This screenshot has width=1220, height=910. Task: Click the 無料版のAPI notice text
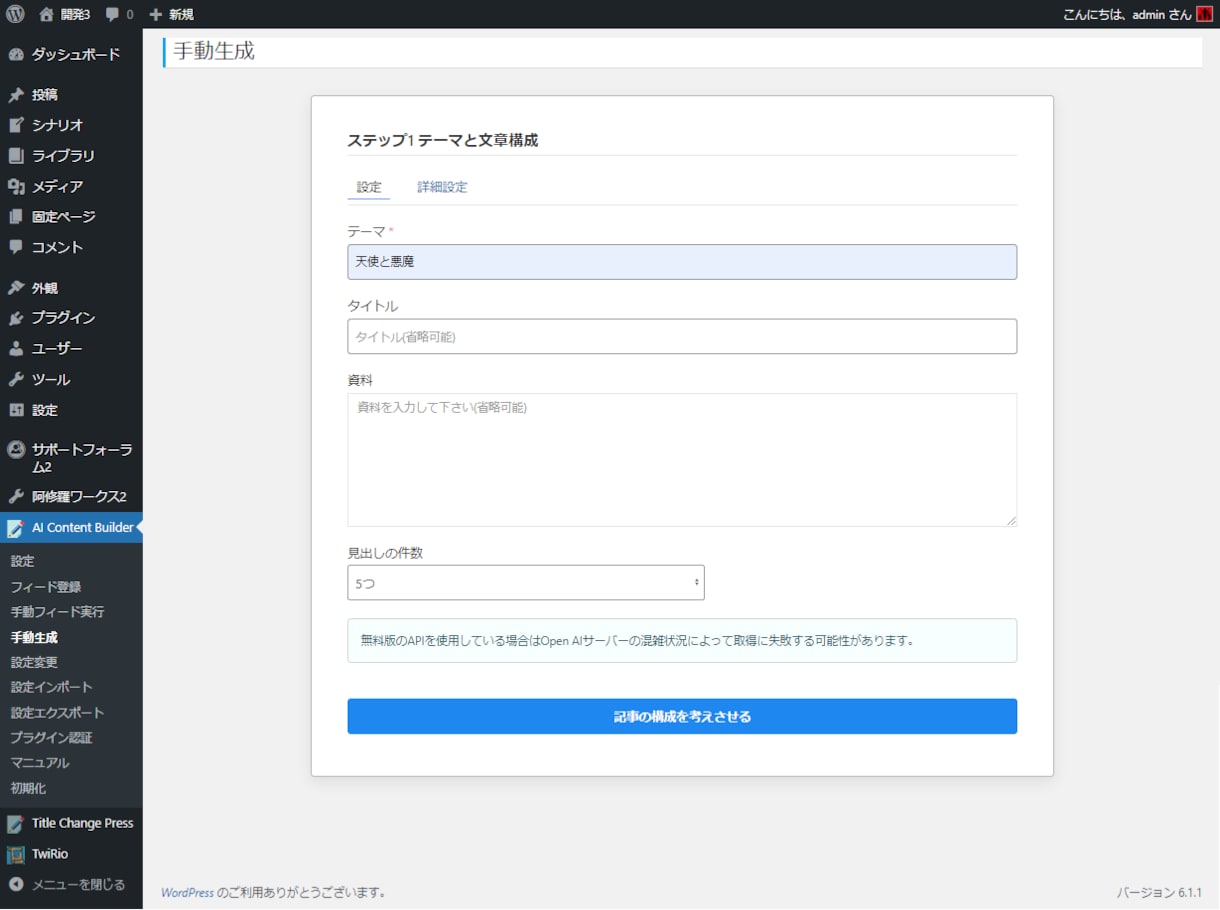(x=637, y=640)
